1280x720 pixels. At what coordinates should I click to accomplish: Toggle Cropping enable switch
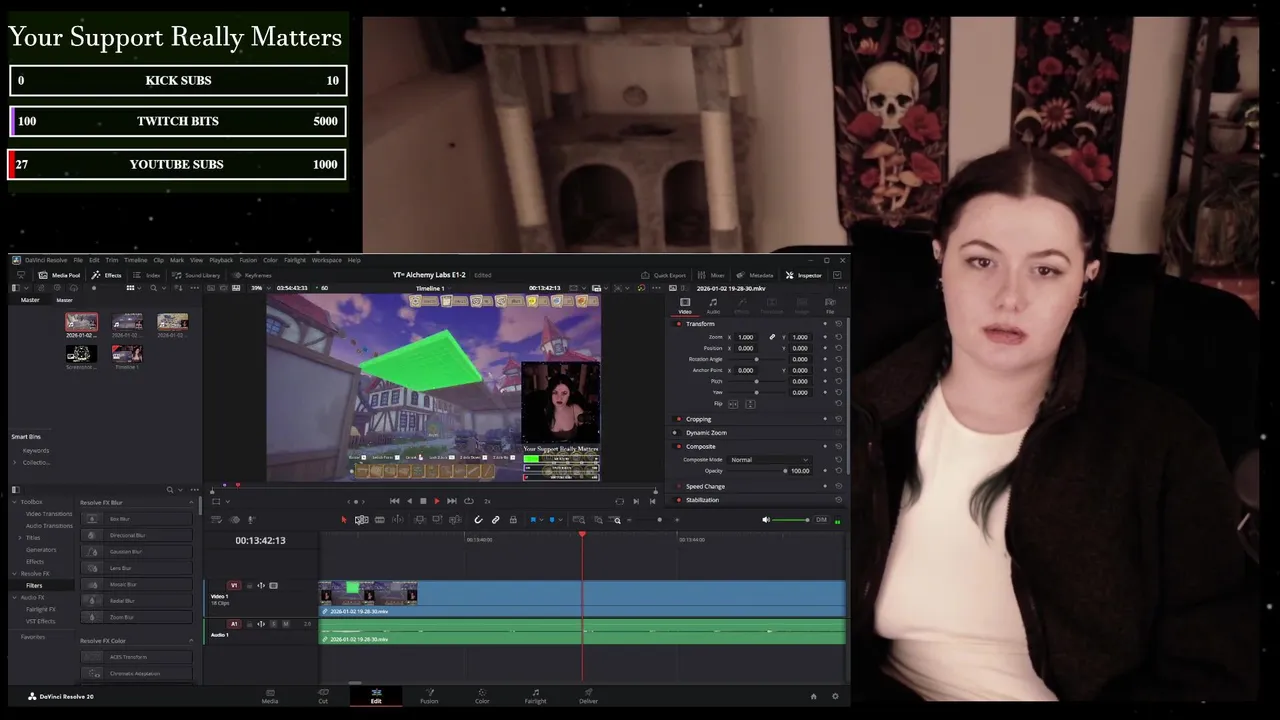tap(679, 419)
